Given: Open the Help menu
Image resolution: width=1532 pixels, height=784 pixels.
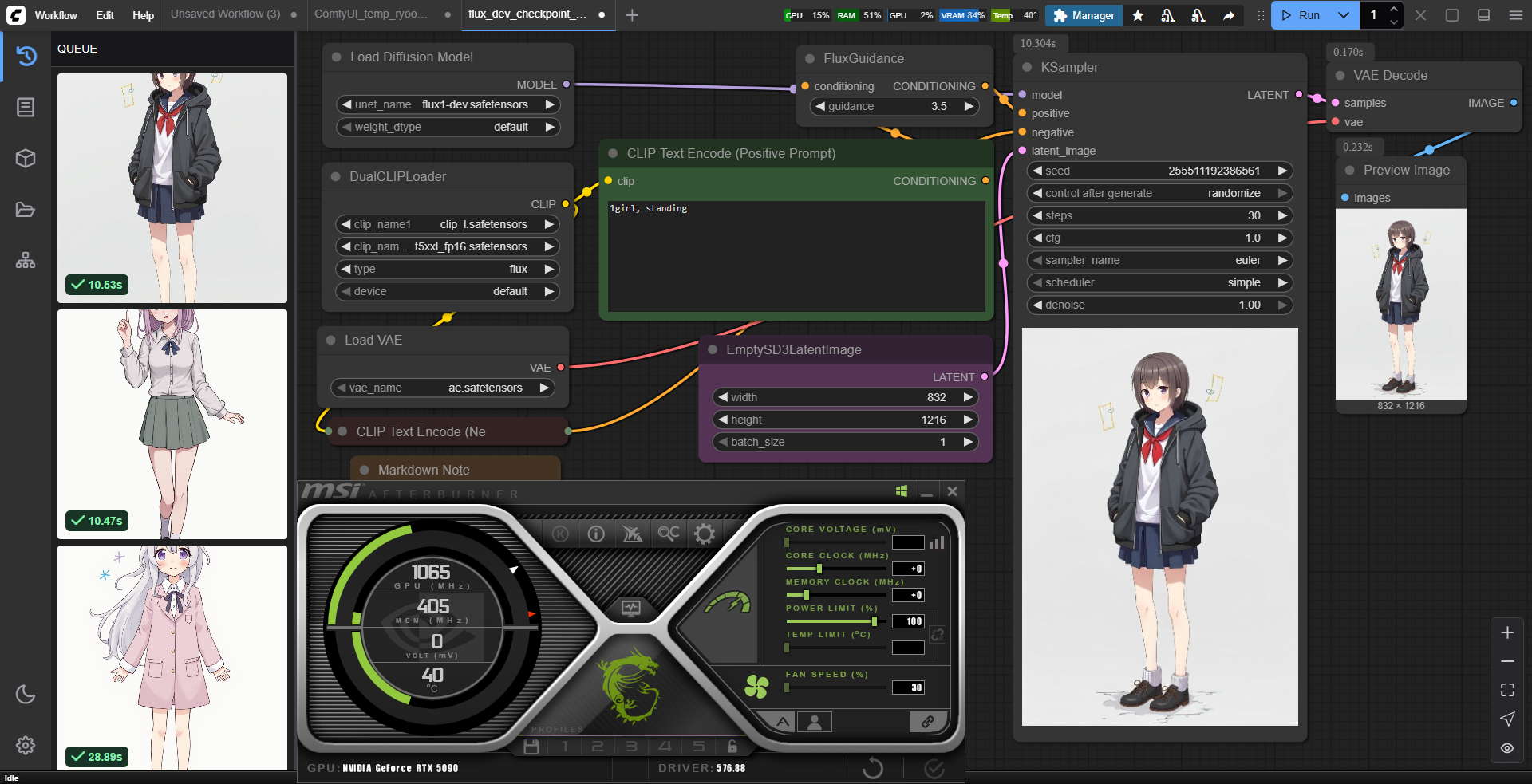Looking at the screenshot, I should pyautogui.click(x=143, y=15).
